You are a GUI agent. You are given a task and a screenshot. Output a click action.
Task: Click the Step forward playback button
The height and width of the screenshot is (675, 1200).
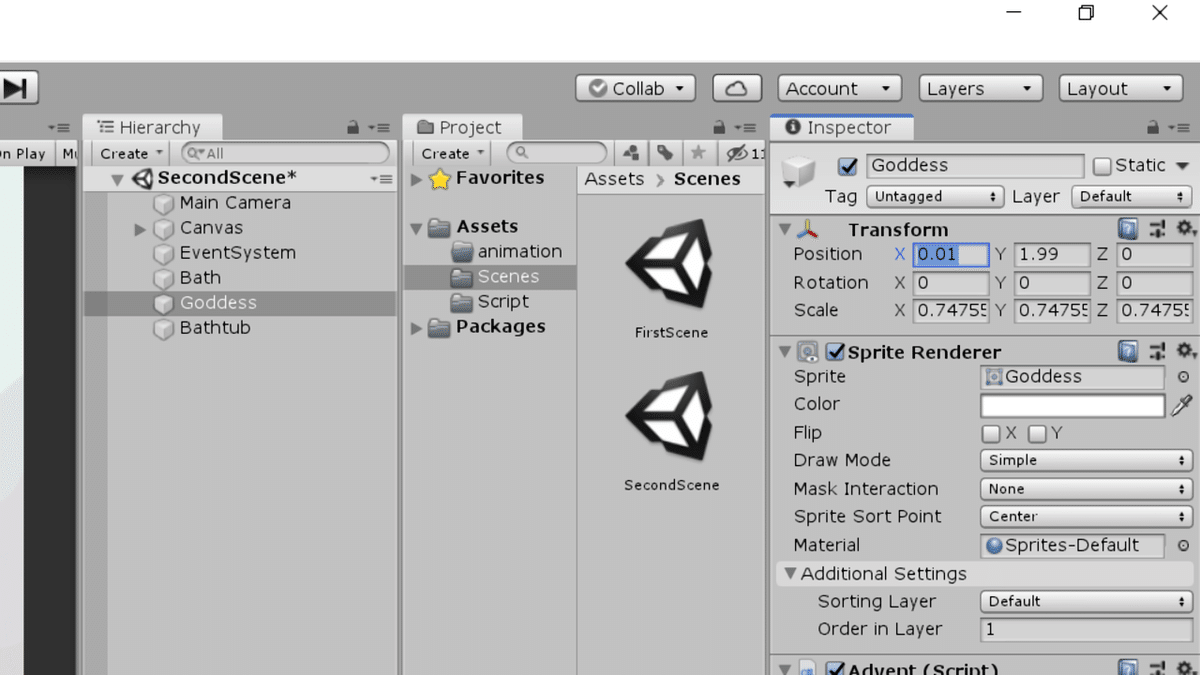17,88
